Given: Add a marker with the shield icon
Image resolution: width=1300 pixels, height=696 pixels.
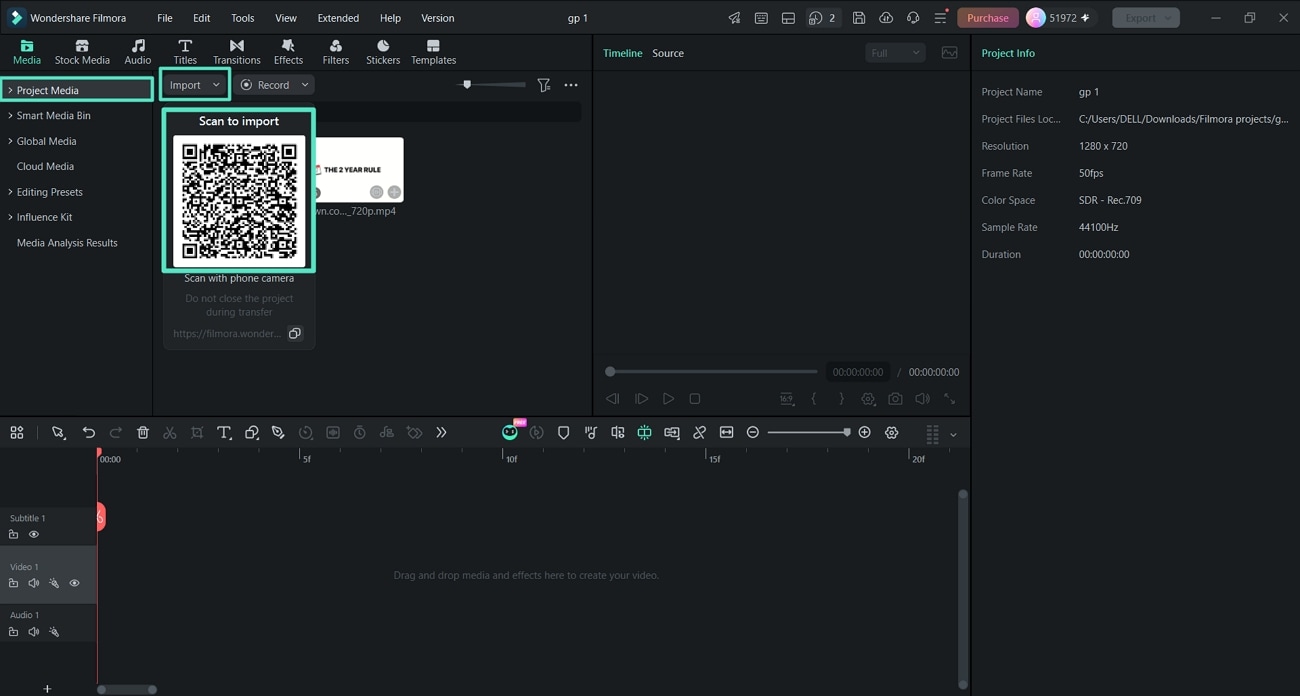Looking at the screenshot, I should [x=564, y=433].
